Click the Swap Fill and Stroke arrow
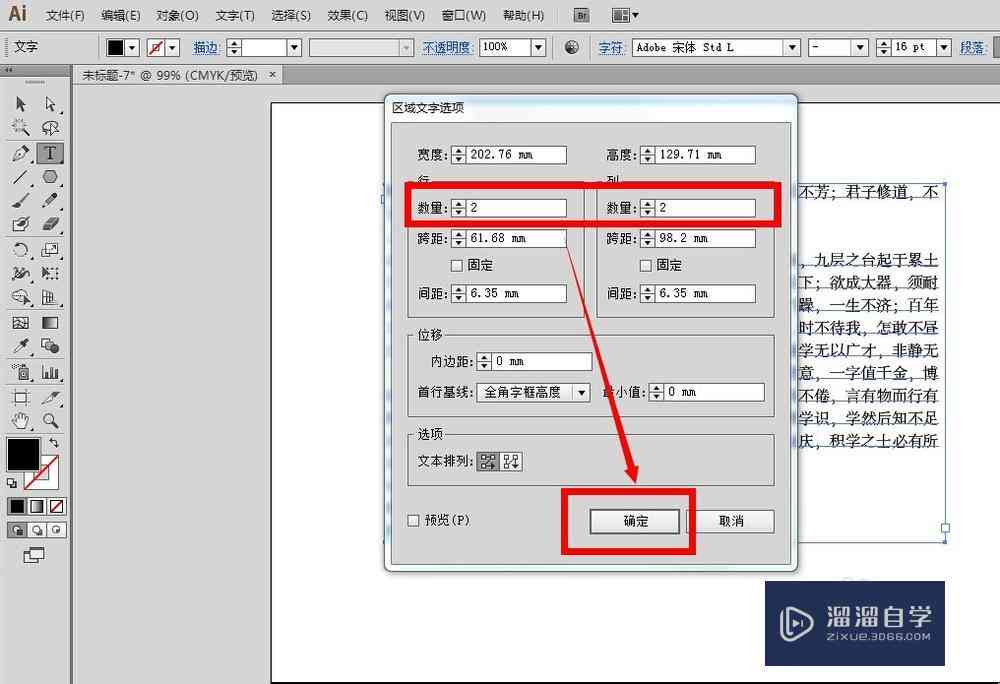The height and width of the screenshot is (684, 1000). click(54, 442)
